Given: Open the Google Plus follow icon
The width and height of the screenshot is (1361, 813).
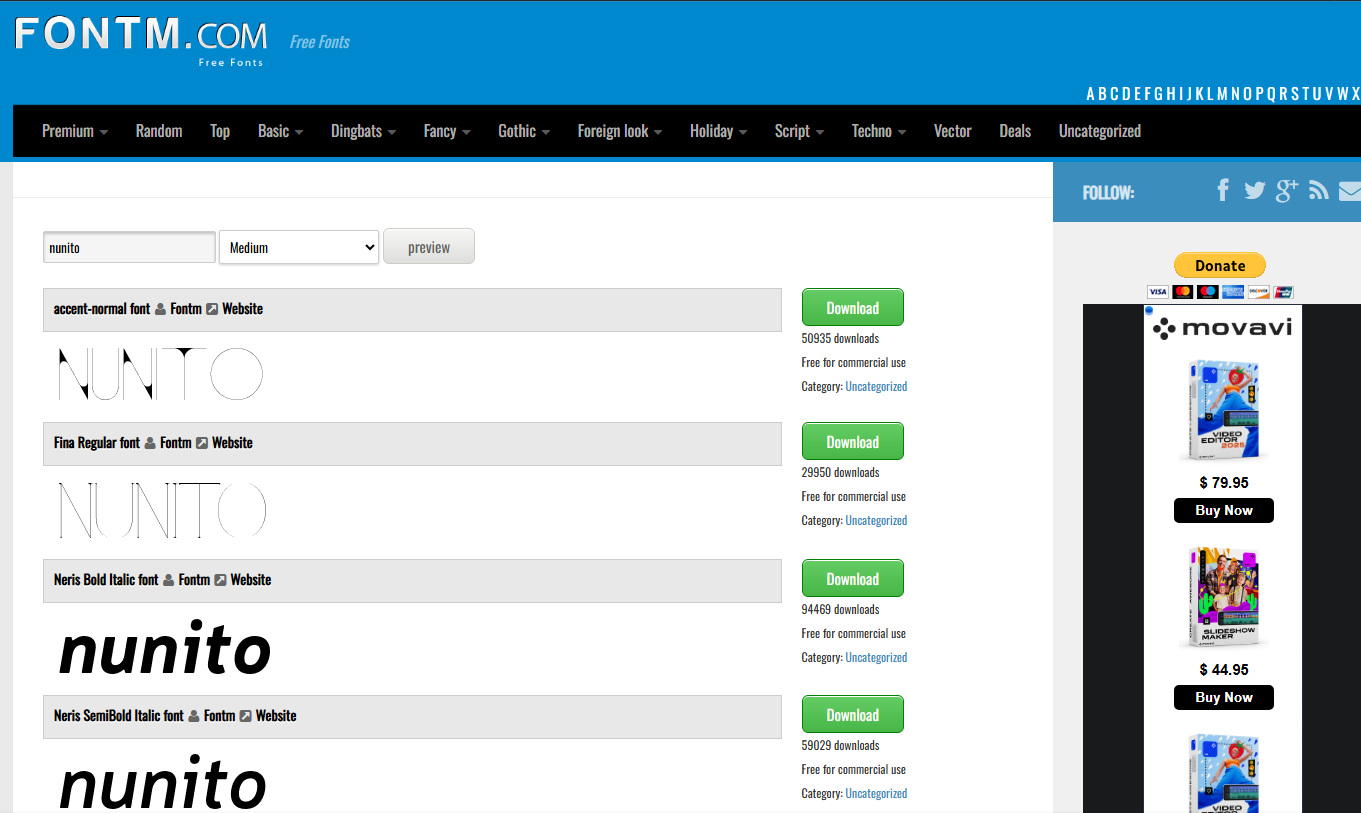Looking at the screenshot, I should (x=1287, y=190).
